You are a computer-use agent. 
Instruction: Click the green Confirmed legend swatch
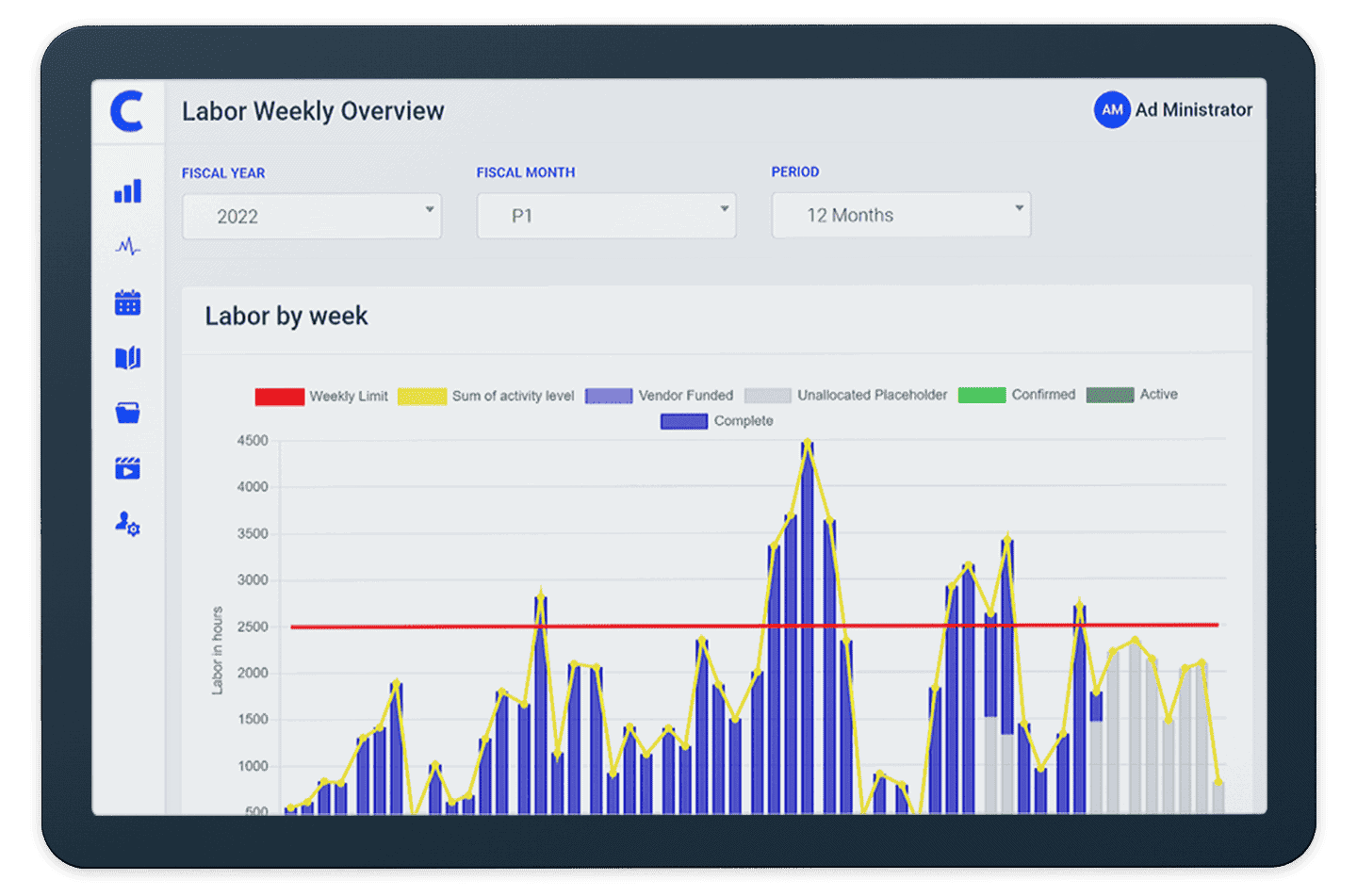click(981, 395)
